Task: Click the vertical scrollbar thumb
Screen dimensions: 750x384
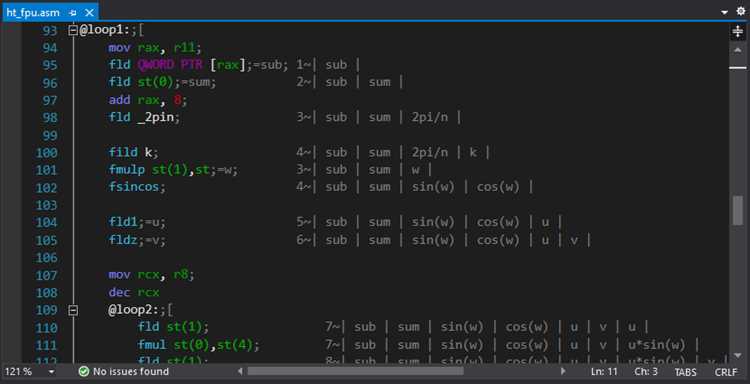Action: pyautogui.click(x=738, y=210)
